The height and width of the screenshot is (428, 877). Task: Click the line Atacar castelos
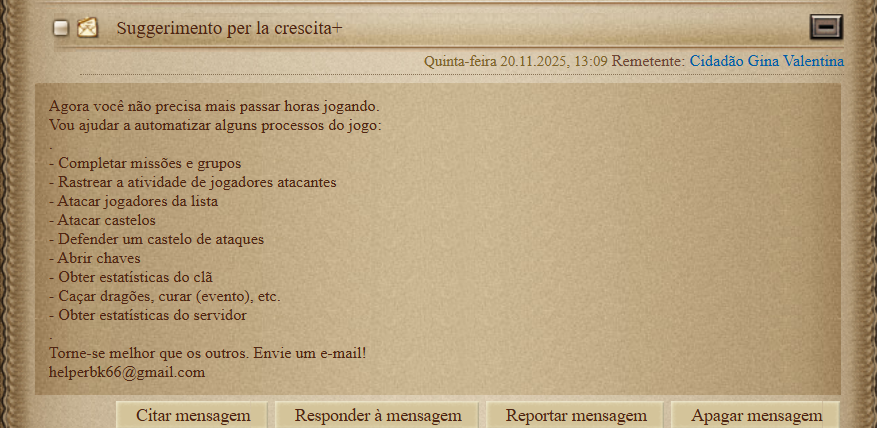(x=102, y=220)
